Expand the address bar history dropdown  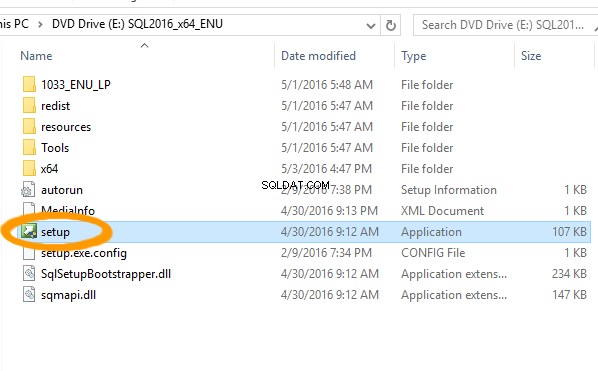tap(370, 26)
